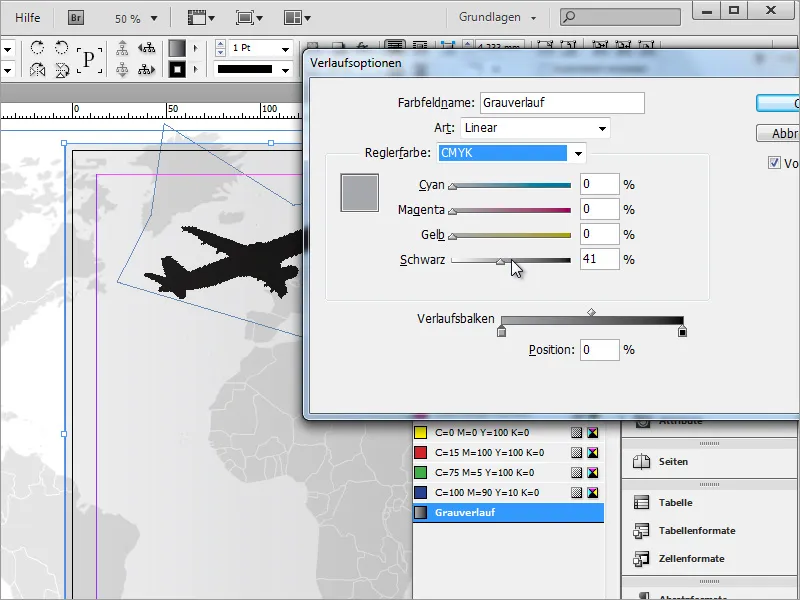Flip the selection vertically
The height and width of the screenshot is (600, 800).
pyautogui.click(x=61, y=69)
